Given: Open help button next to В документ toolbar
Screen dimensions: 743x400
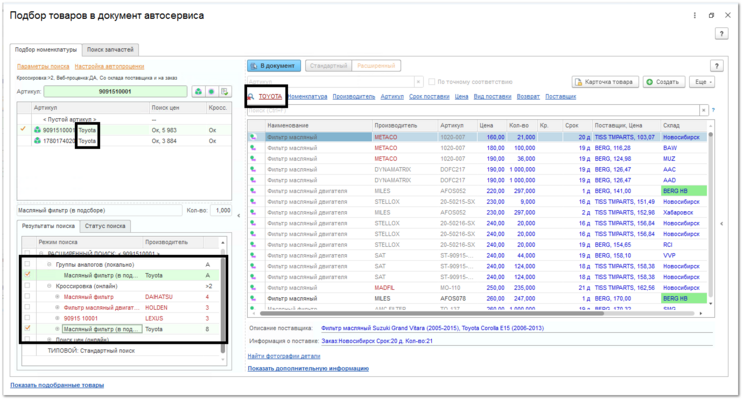Looking at the screenshot, I should tap(716, 66).
